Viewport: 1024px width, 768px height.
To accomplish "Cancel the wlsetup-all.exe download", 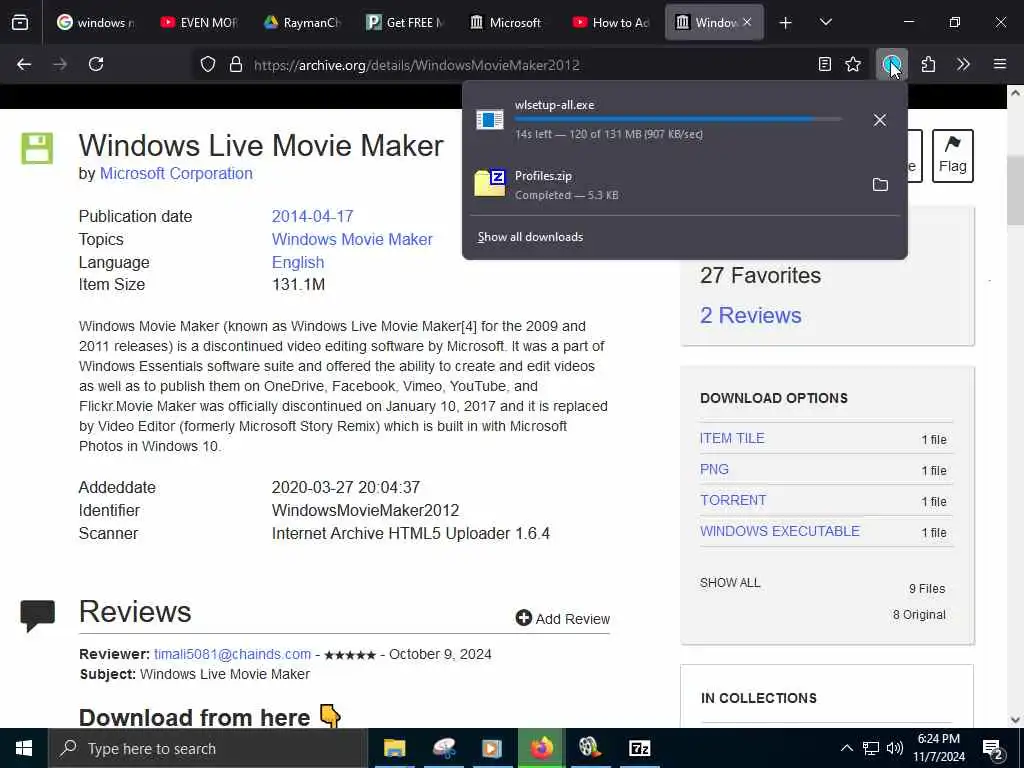I will point(880,120).
